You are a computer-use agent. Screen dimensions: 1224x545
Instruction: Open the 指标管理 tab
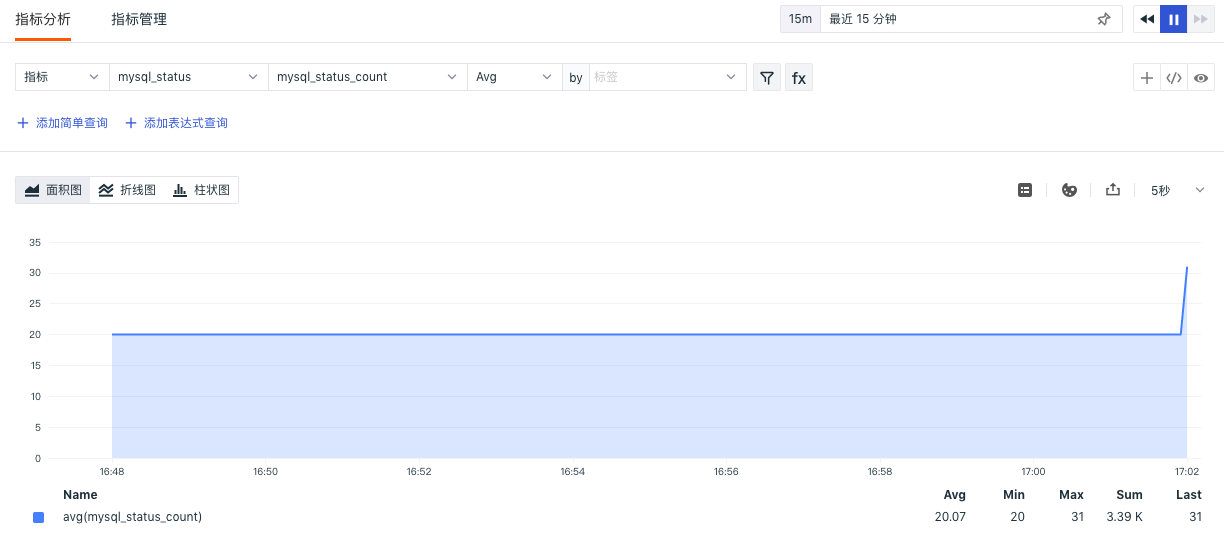pyautogui.click(x=139, y=19)
